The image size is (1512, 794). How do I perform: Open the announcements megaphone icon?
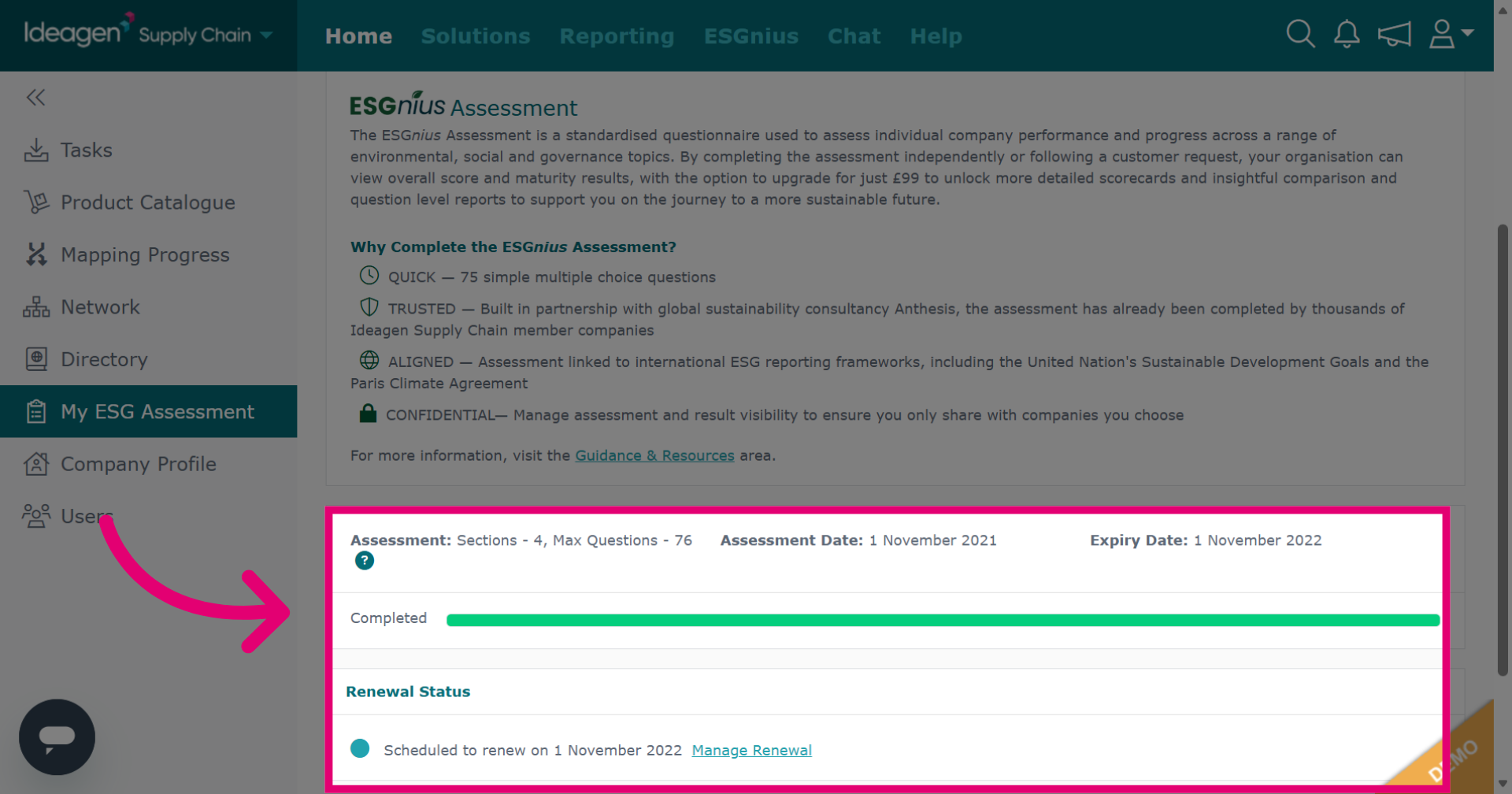click(1394, 34)
